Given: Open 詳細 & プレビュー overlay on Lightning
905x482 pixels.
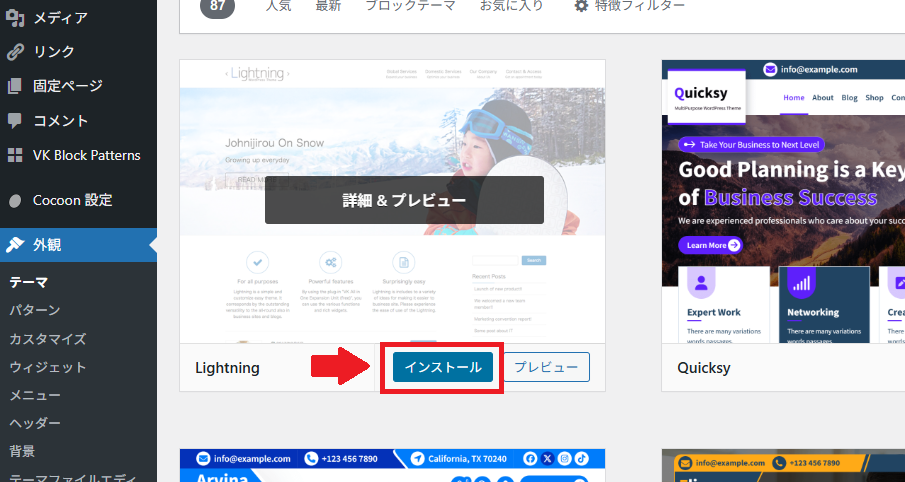Looking at the screenshot, I should (404, 200).
